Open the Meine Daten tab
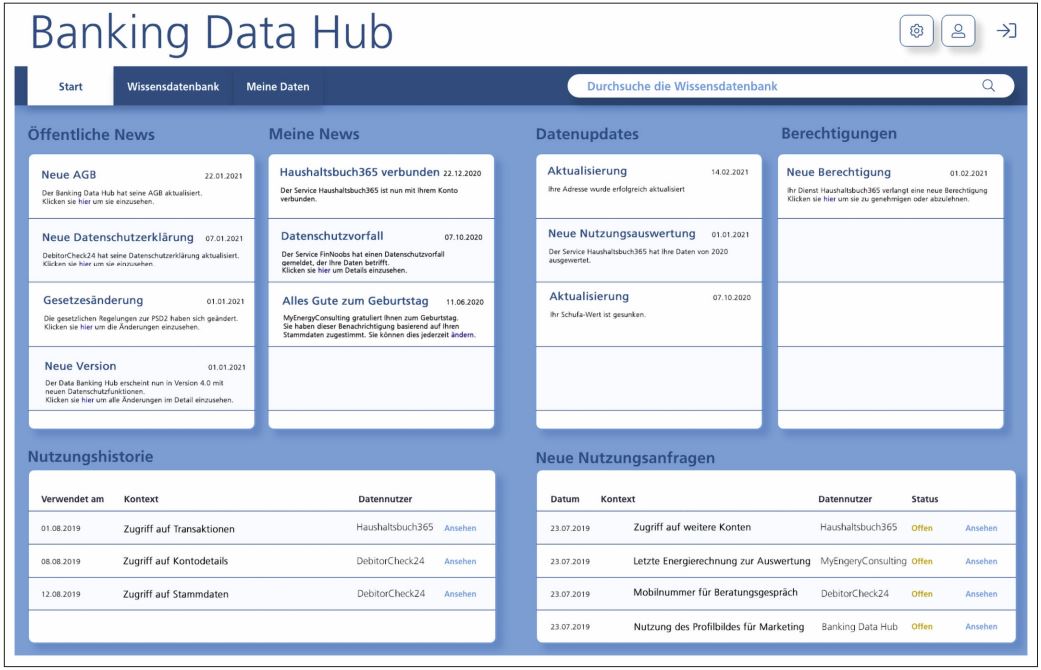Viewport: 1041px width, 670px height. tap(278, 87)
